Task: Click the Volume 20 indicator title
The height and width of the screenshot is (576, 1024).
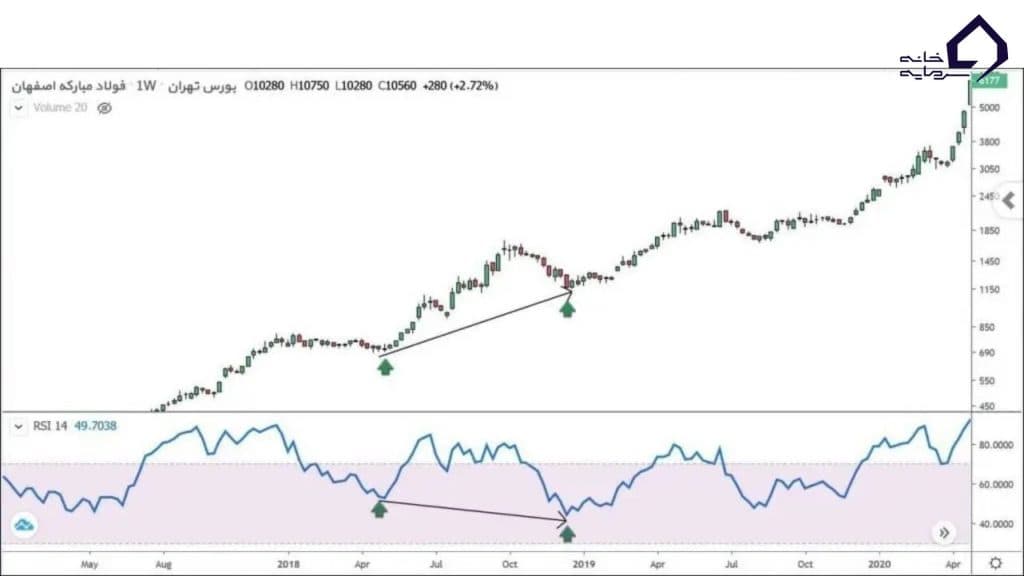Action: [59, 108]
